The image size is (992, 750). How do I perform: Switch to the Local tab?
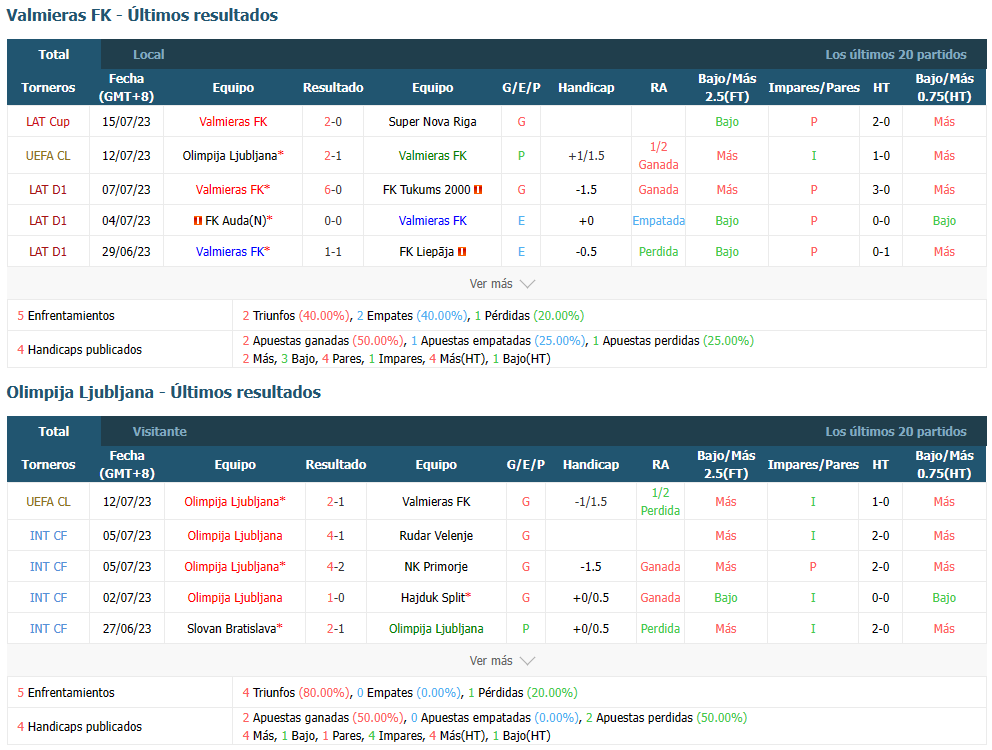click(x=149, y=54)
